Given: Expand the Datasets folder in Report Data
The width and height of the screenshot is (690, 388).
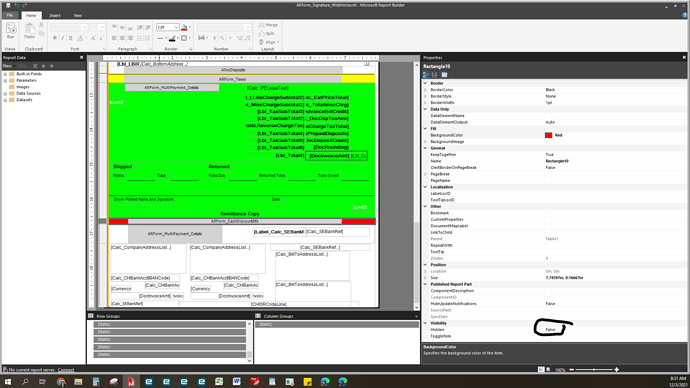Looking at the screenshot, I should pyautogui.click(x=5, y=100).
